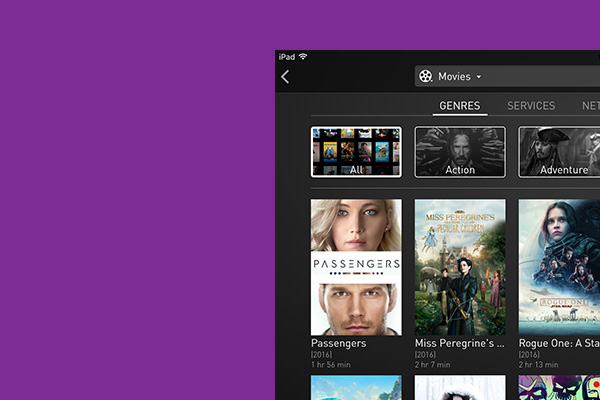
Task: Open the Miss Peregrine's movie poster
Action: coord(460,266)
